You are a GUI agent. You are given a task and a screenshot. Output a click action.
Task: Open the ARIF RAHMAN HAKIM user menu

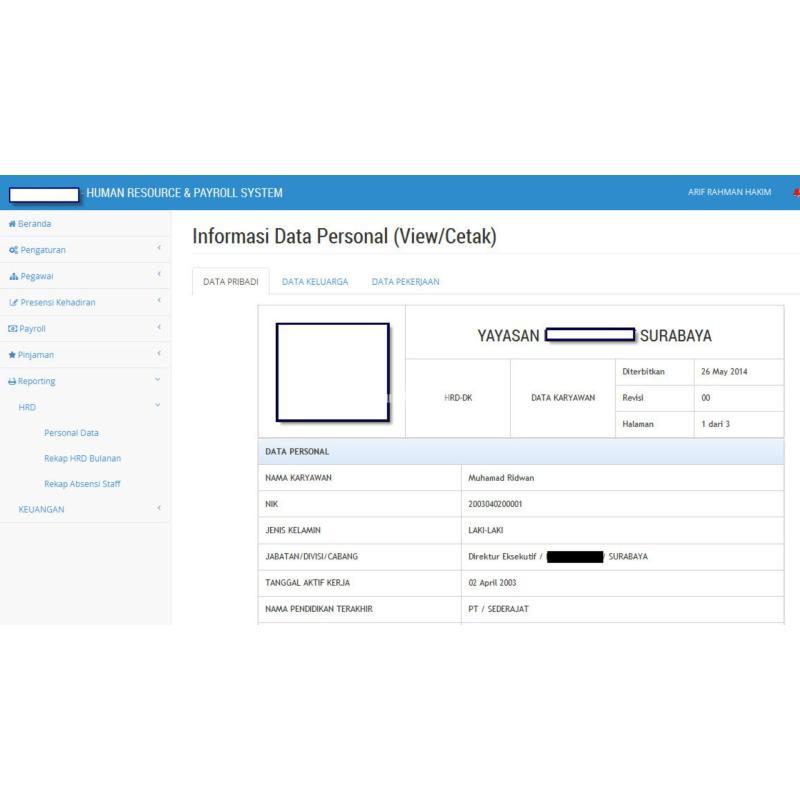coord(729,192)
